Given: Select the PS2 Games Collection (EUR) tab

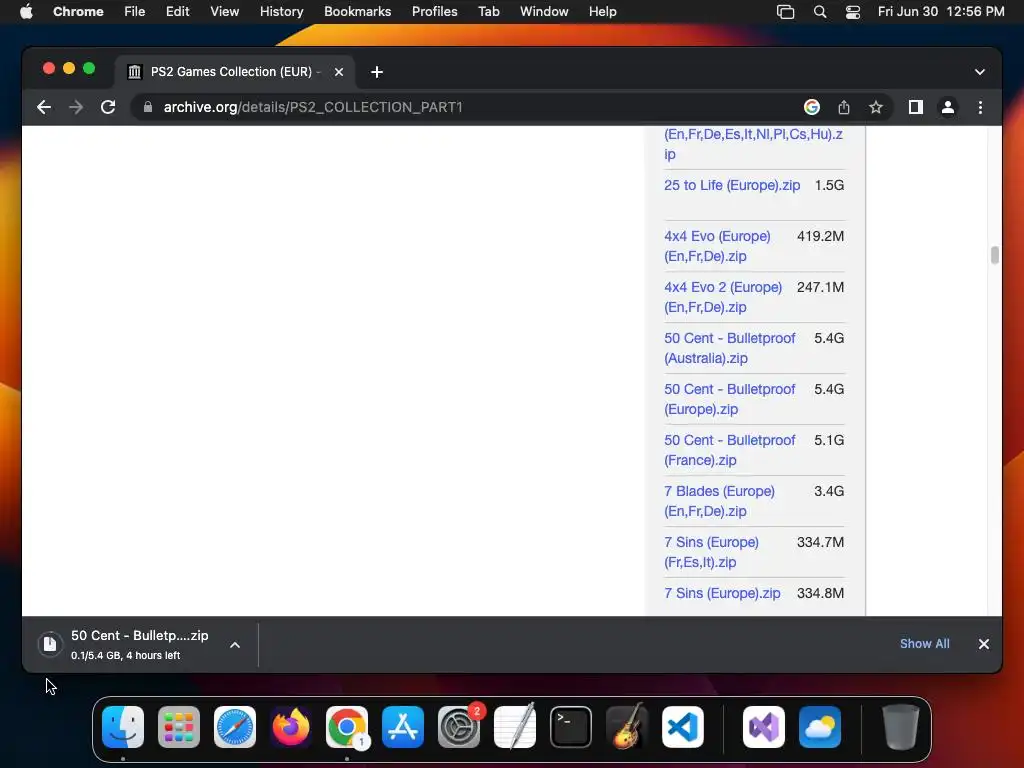Looking at the screenshot, I should coord(235,72).
